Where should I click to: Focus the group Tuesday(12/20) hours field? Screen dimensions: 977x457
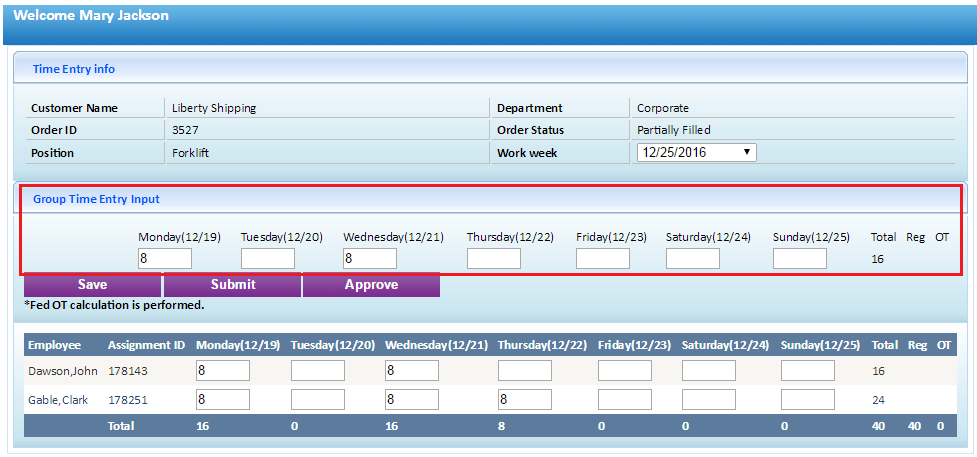pyautogui.click(x=268, y=258)
